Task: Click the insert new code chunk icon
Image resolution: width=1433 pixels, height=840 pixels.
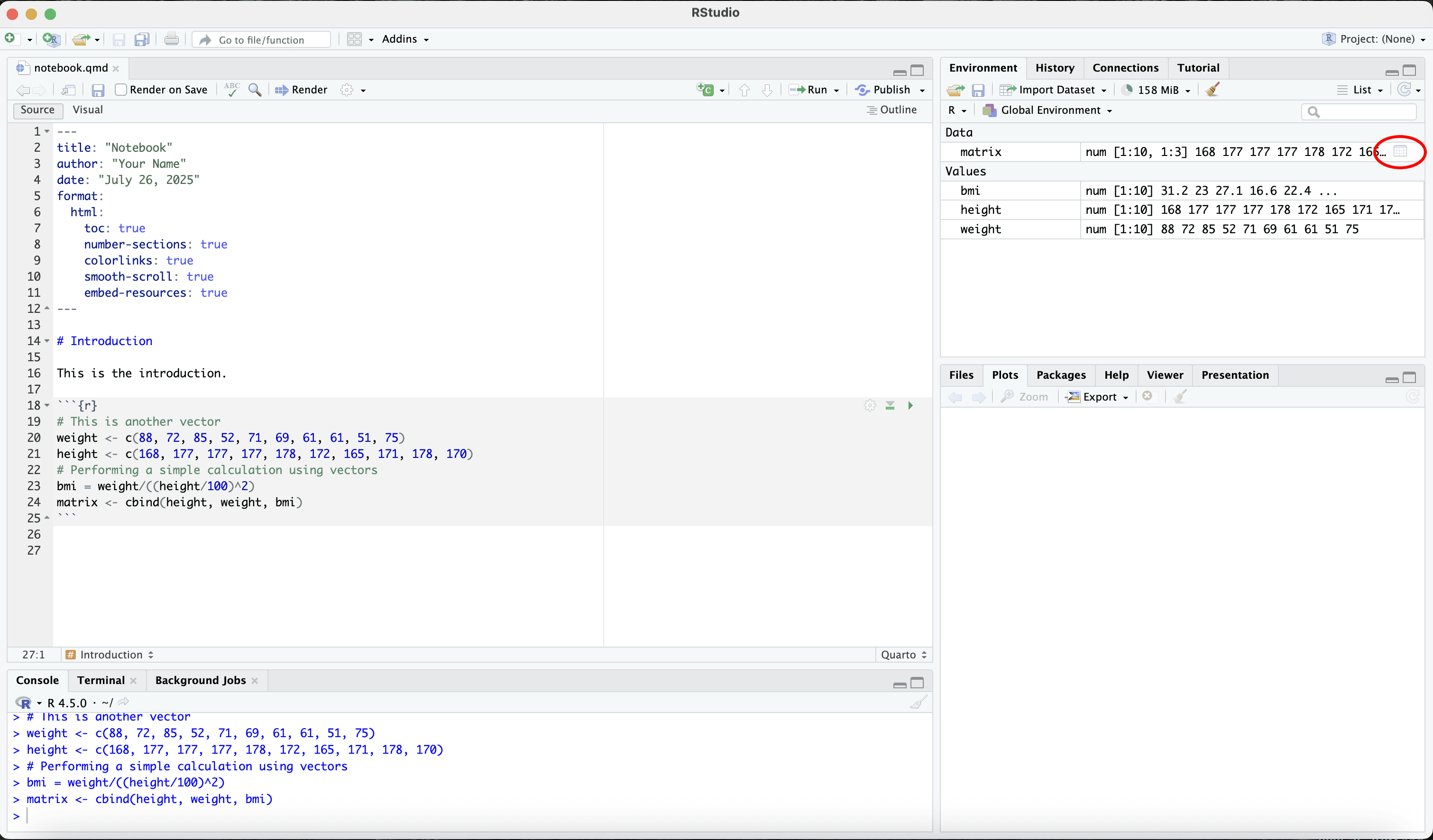Action: point(705,90)
